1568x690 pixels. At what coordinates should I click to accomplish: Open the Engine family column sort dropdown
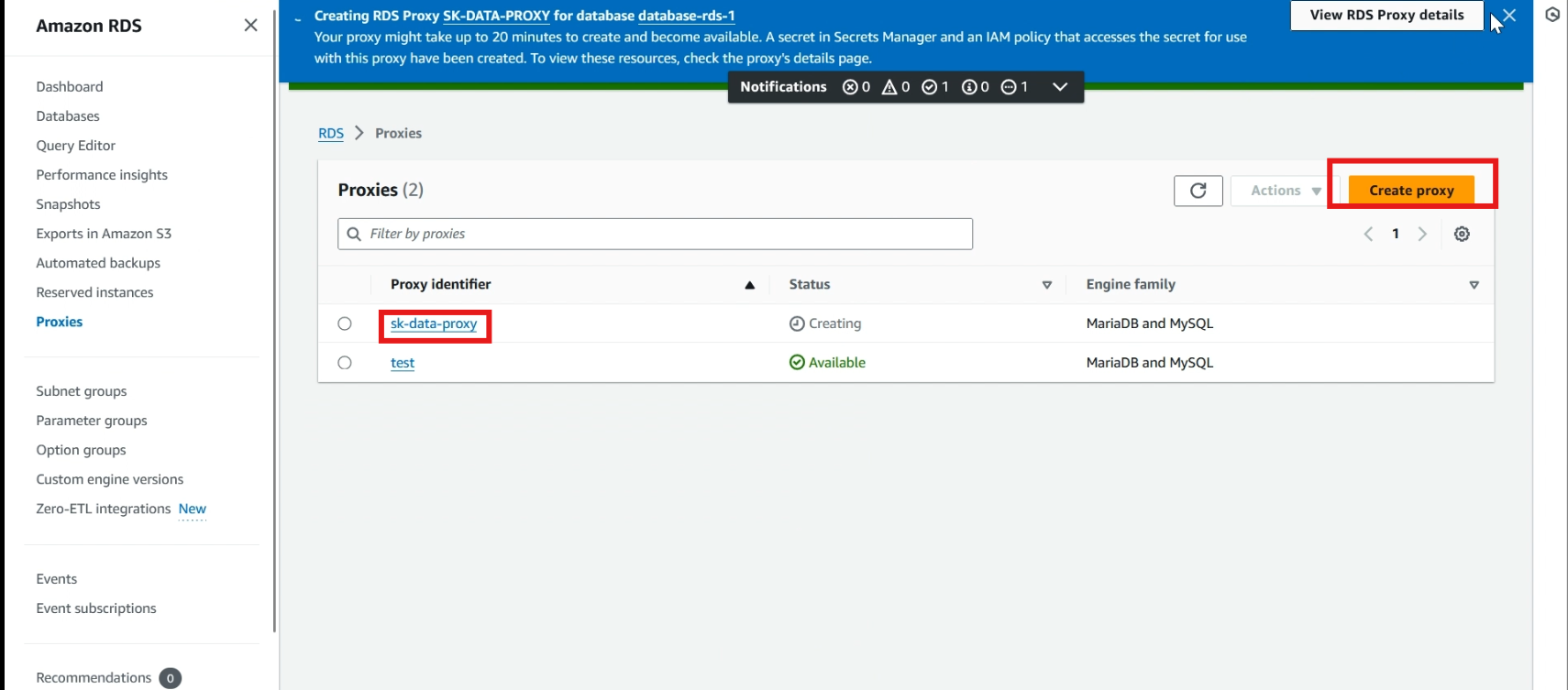(1474, 285)
